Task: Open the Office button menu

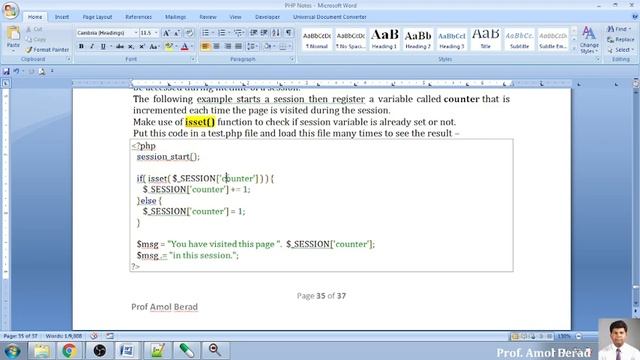Action: tap(10, 10)
